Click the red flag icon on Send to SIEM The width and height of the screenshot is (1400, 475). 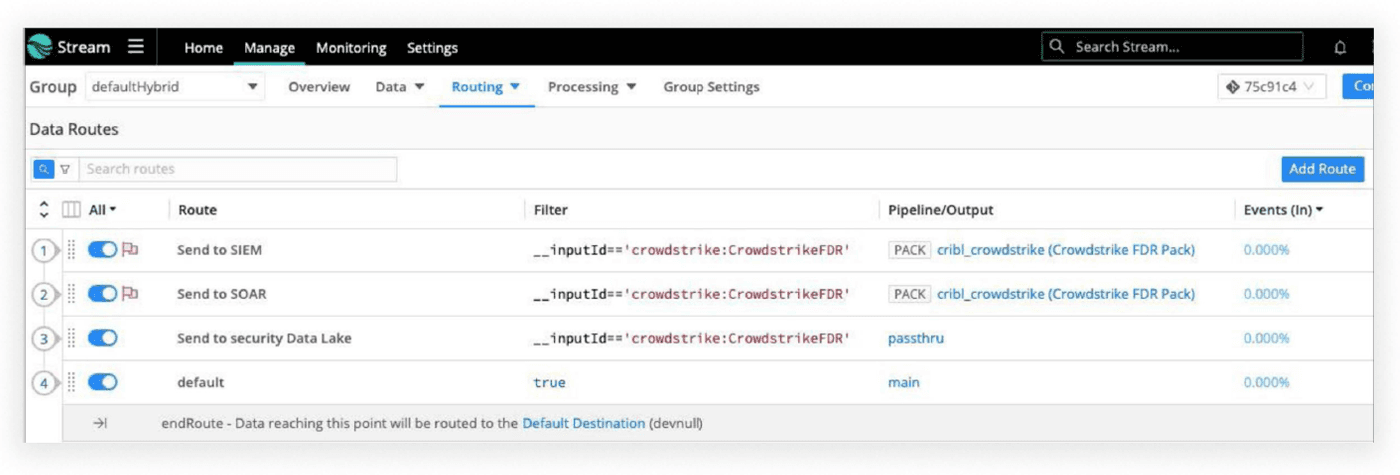130,250
